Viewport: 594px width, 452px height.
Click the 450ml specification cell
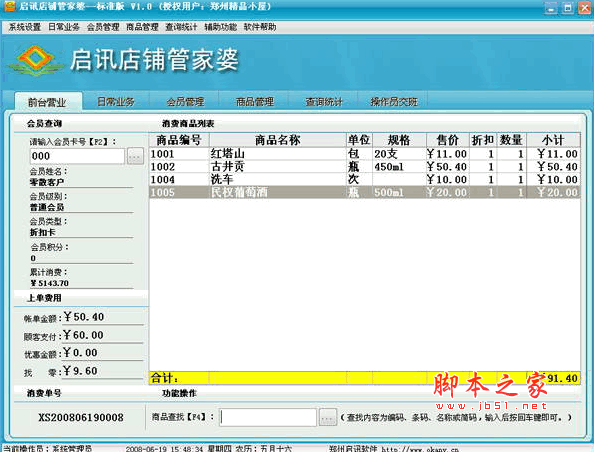pos(399,167)
